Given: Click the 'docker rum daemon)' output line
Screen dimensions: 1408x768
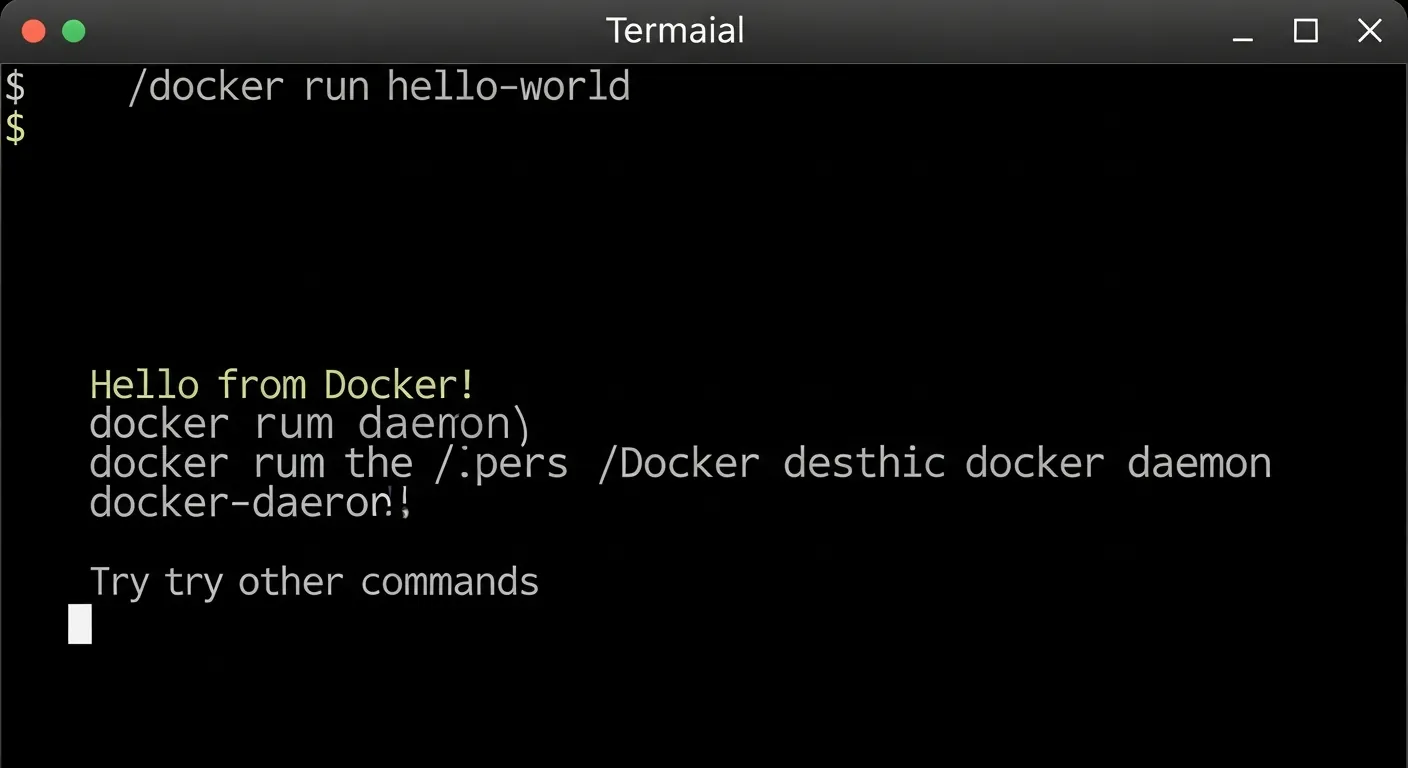Looking at the screenshot, I should (310, 423).
